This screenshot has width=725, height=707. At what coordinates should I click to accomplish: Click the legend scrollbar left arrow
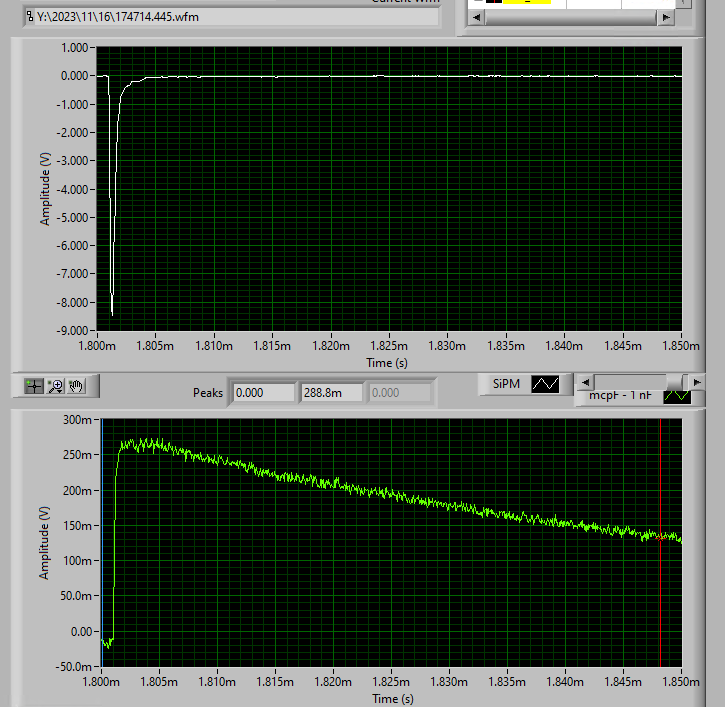[585, 382]
